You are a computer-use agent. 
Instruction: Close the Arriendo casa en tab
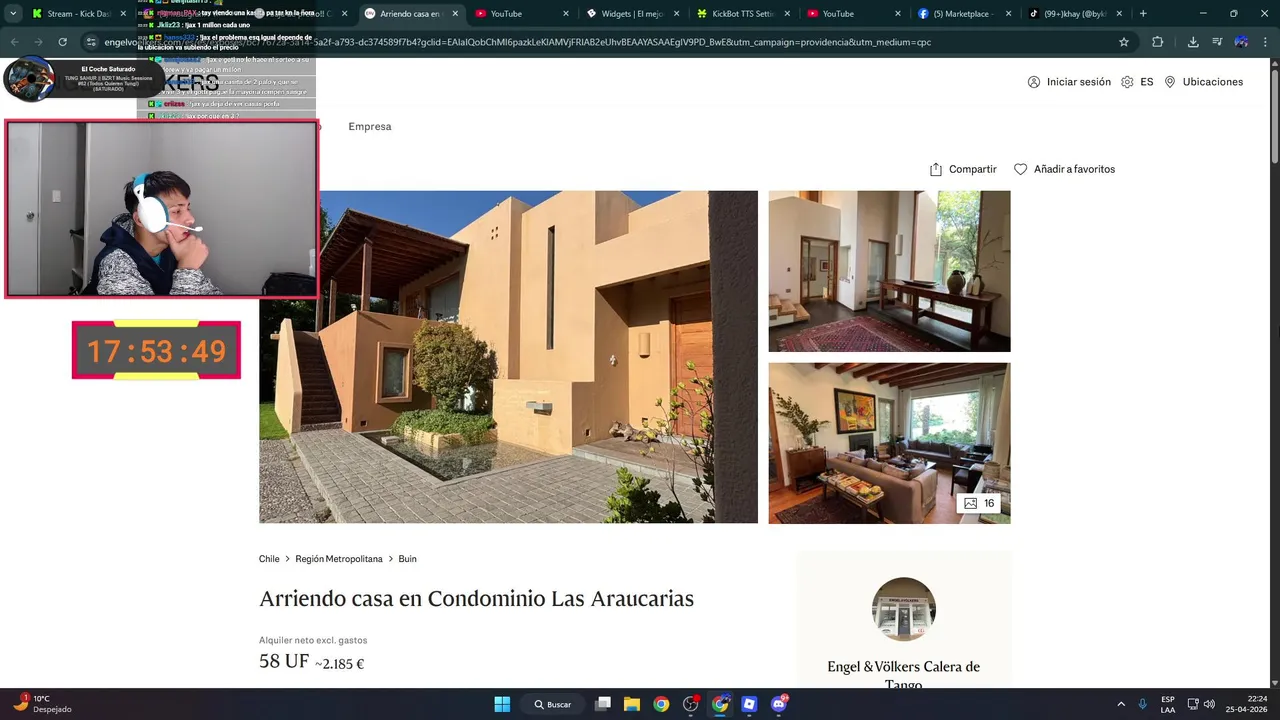453,14
